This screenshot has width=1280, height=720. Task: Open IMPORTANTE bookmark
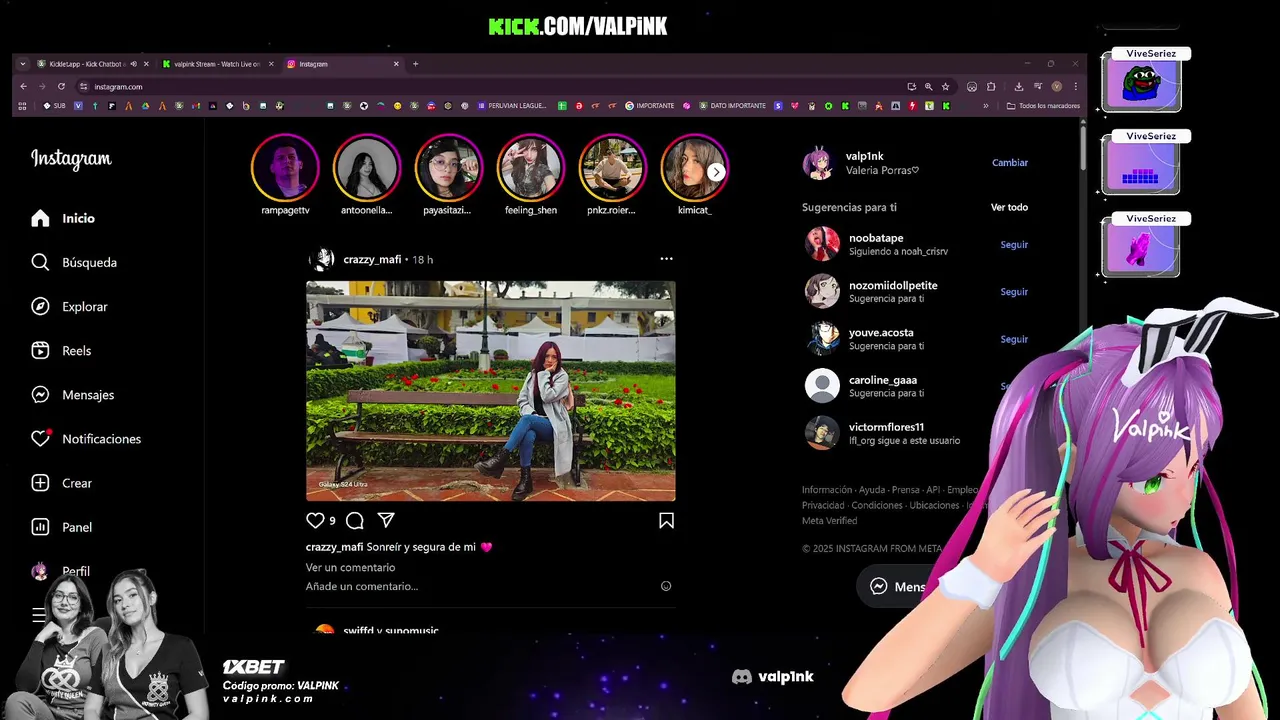pyautogui.click(x=650, y=105)
